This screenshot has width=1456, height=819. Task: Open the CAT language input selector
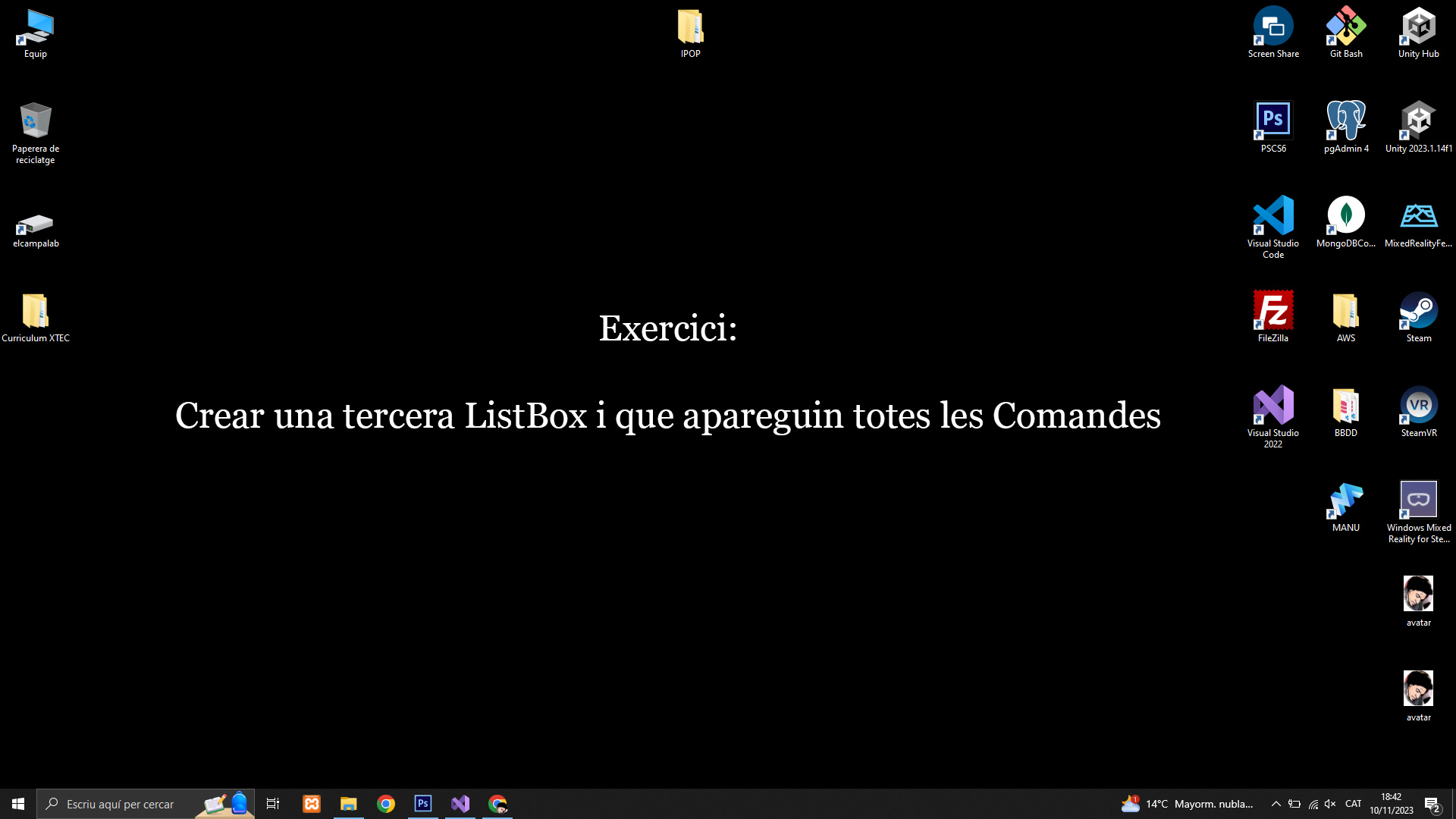[x=1353, y=804]
